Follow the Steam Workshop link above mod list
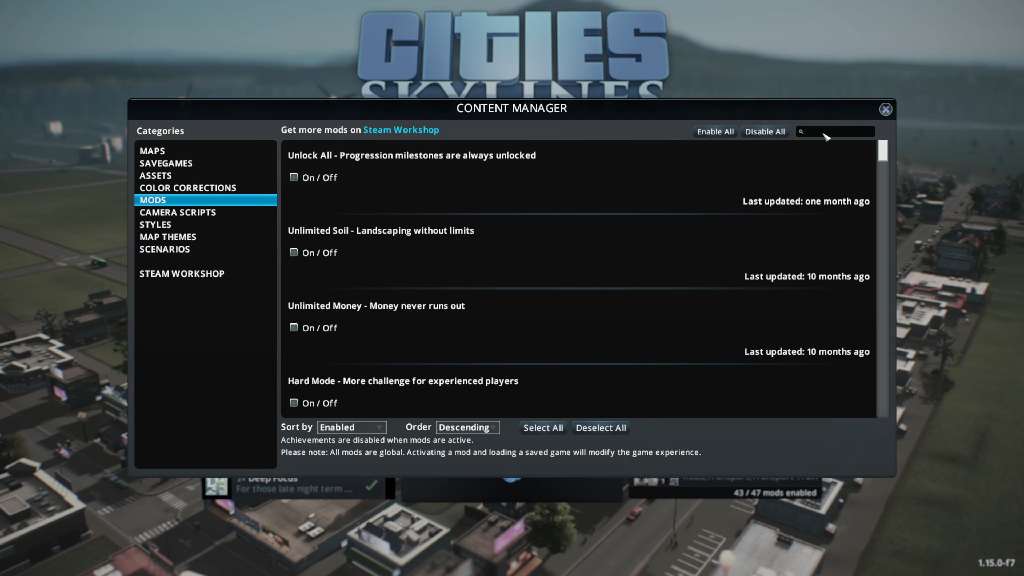The height and width of the screenshot is (576, 1024). [x=401, y=130]
